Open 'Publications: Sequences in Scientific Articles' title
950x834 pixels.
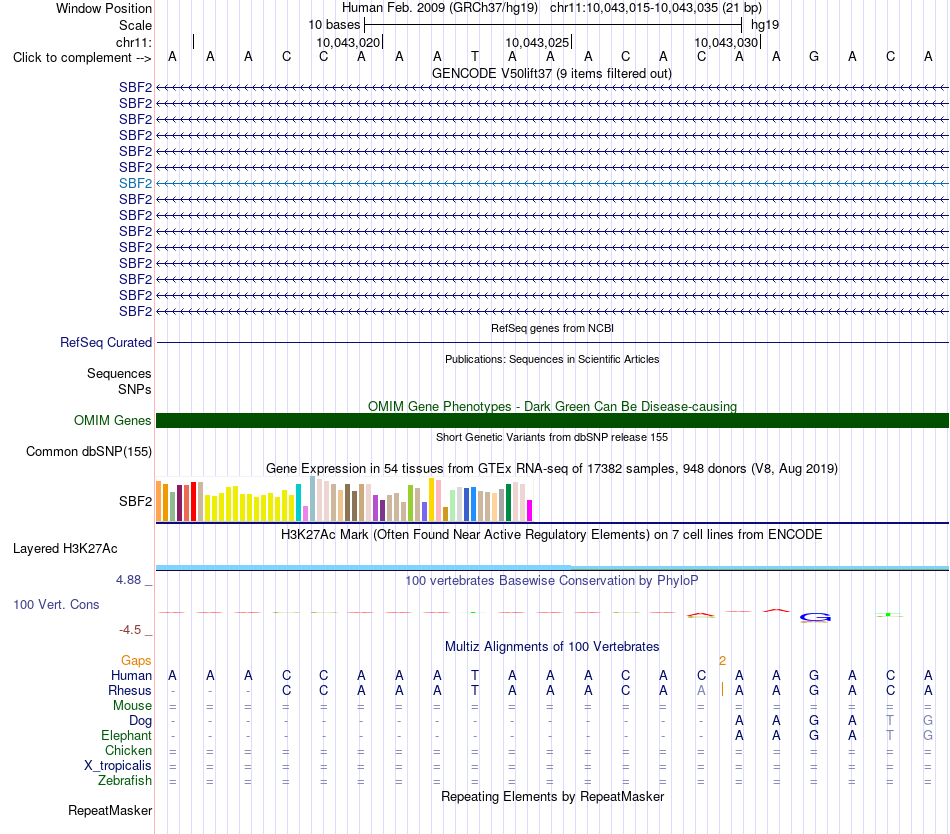552,359
